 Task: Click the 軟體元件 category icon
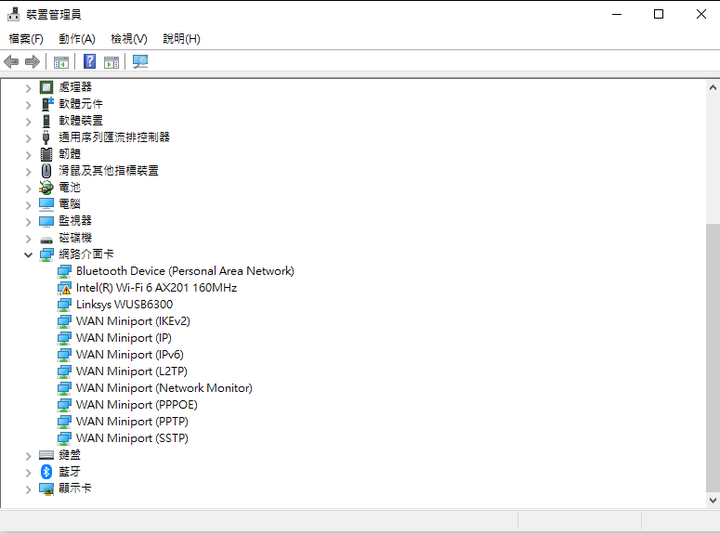tap(46, 104)
